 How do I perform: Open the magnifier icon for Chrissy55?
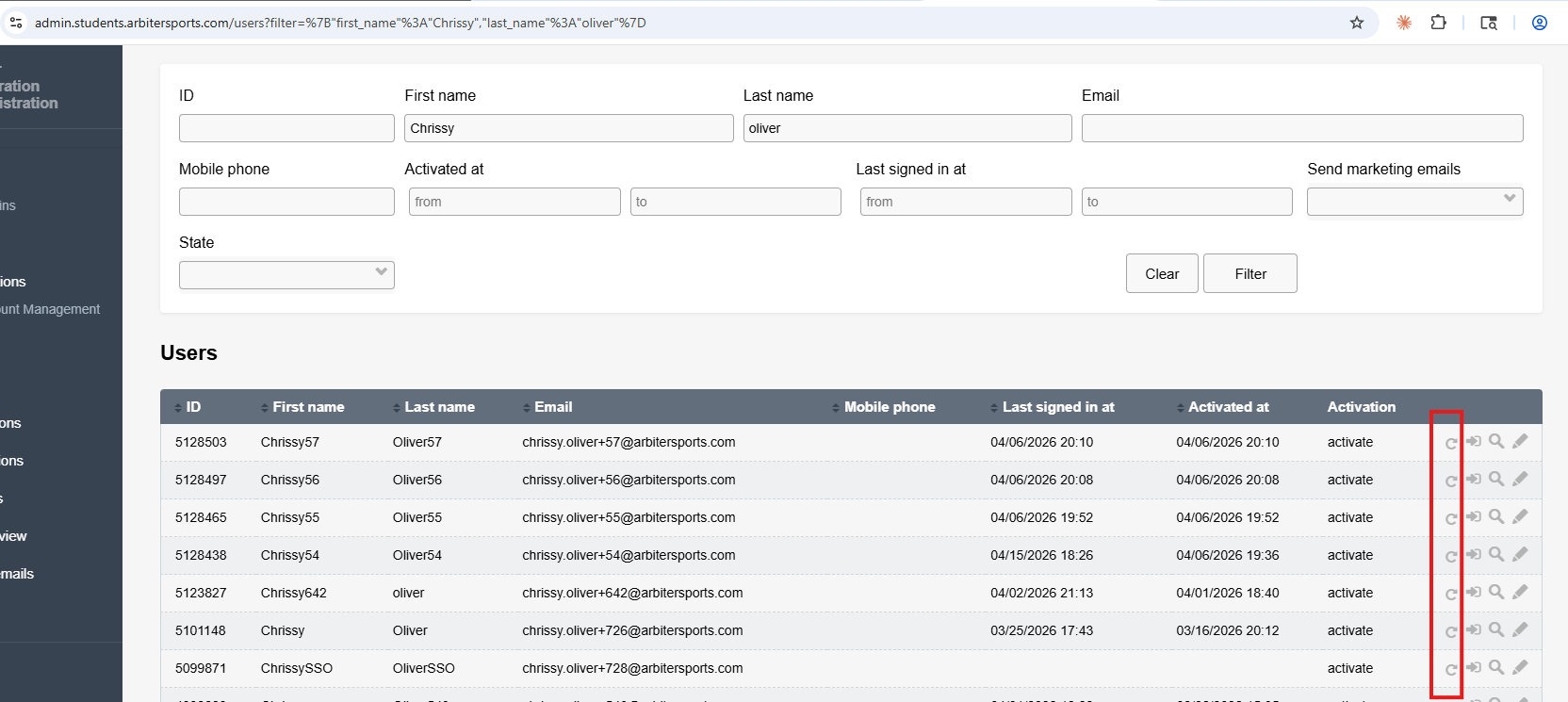click(x=1496, y=516)
